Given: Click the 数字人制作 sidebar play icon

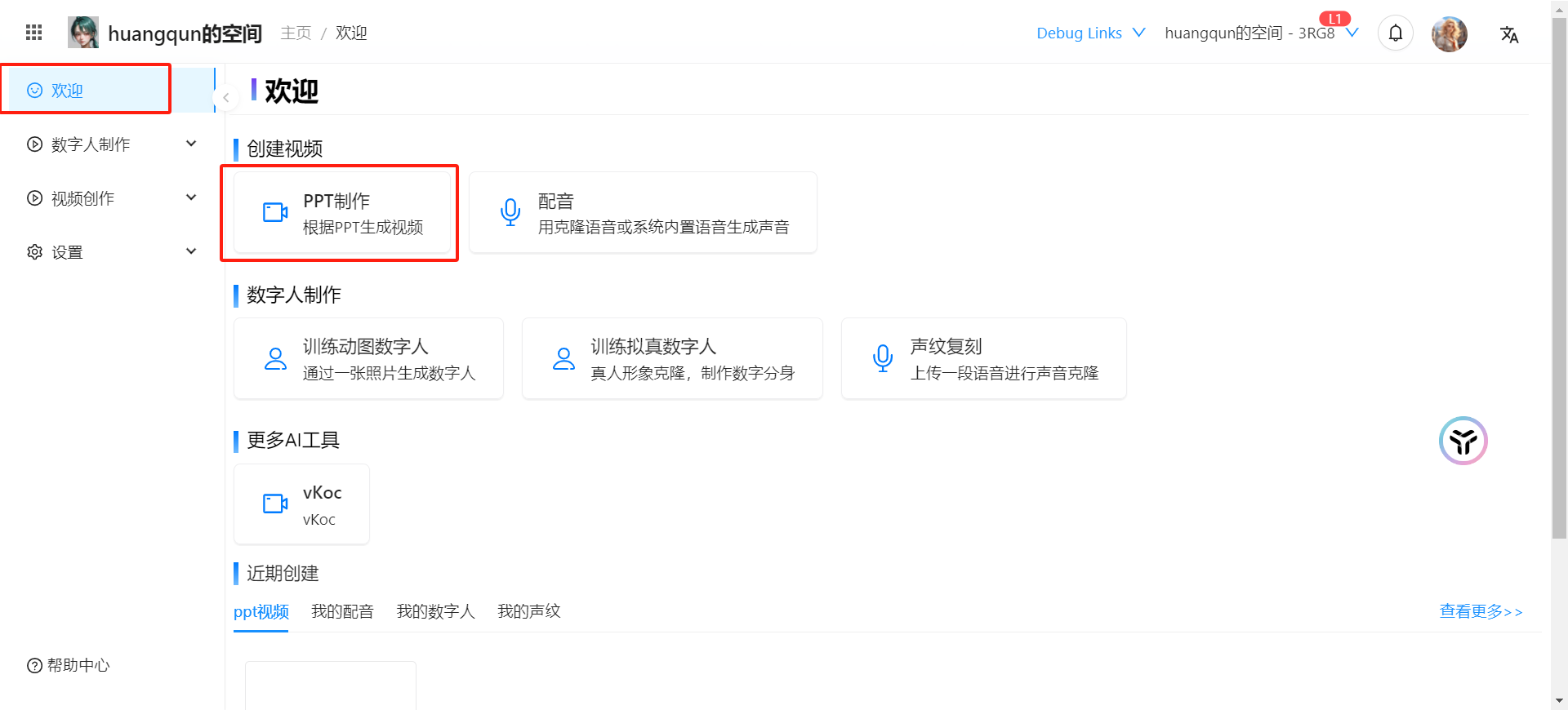Looking at the screenshot, I should [x=35, y=144].
